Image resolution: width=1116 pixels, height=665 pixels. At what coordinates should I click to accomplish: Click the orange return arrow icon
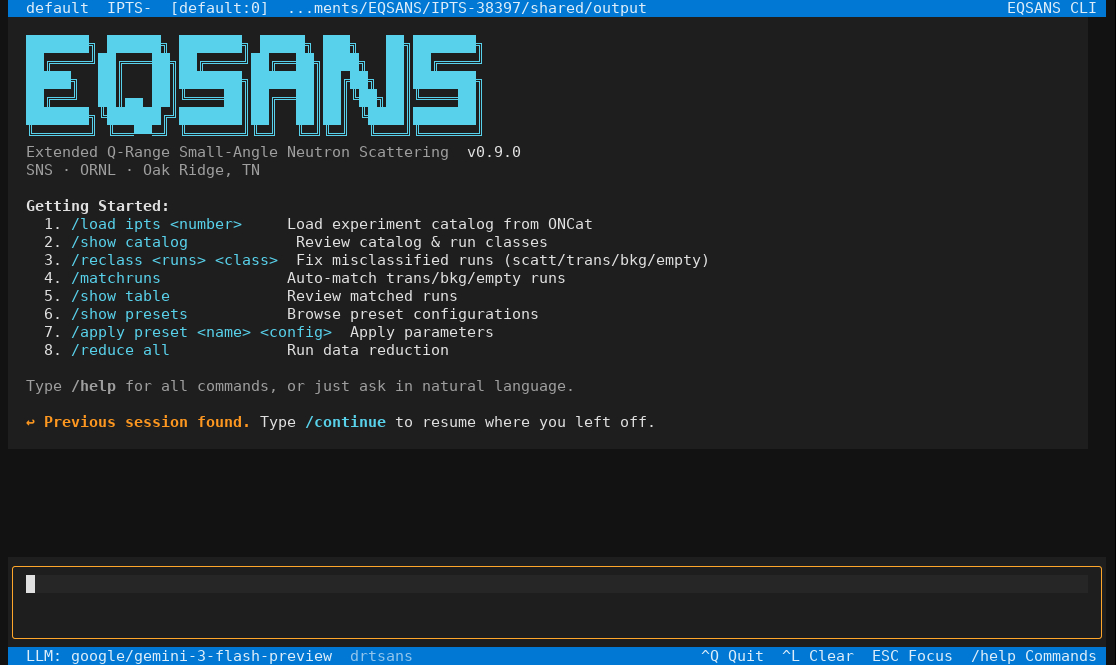point(31,422)
